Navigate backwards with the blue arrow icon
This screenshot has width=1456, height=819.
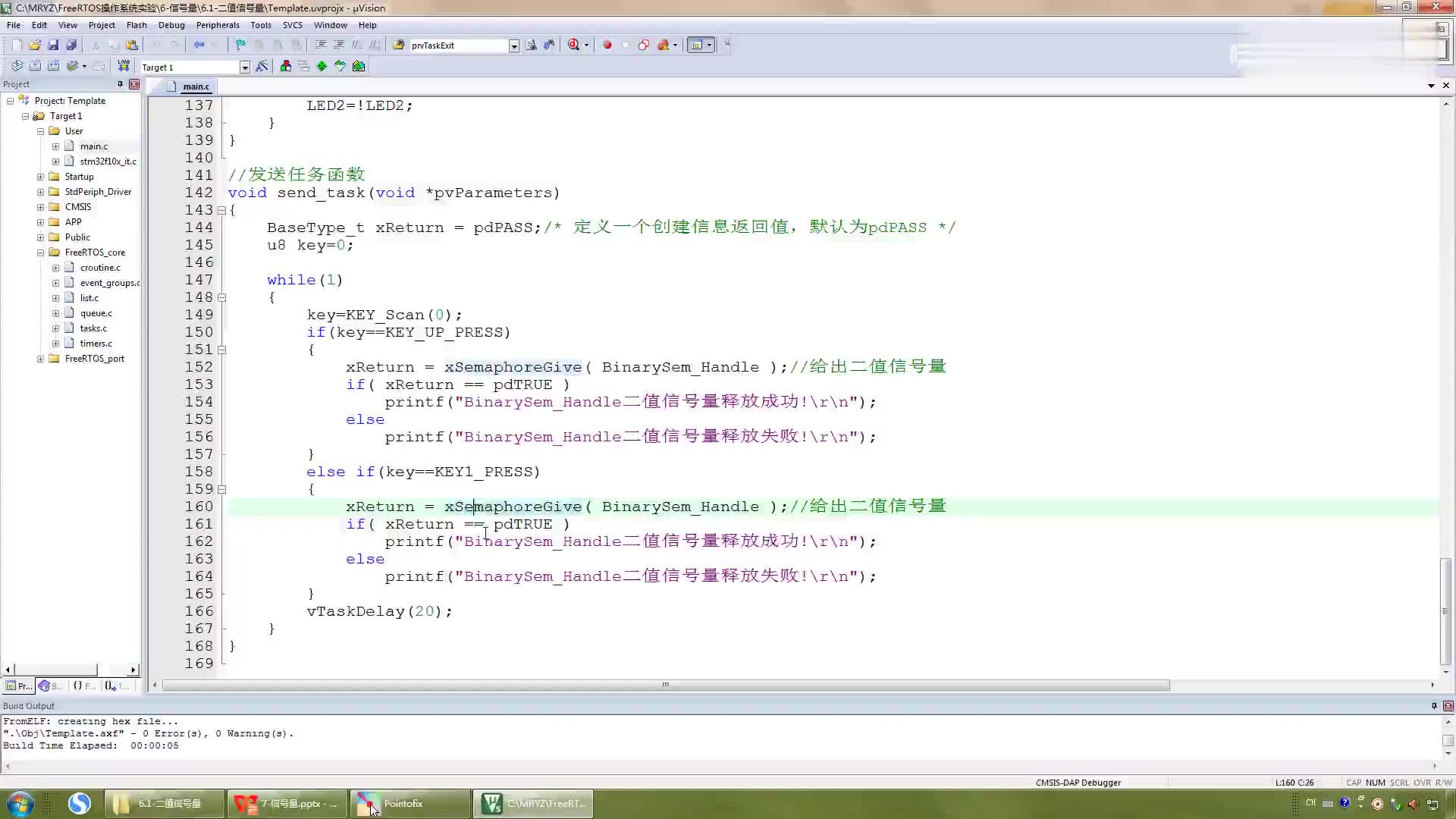tap(199, 45)
